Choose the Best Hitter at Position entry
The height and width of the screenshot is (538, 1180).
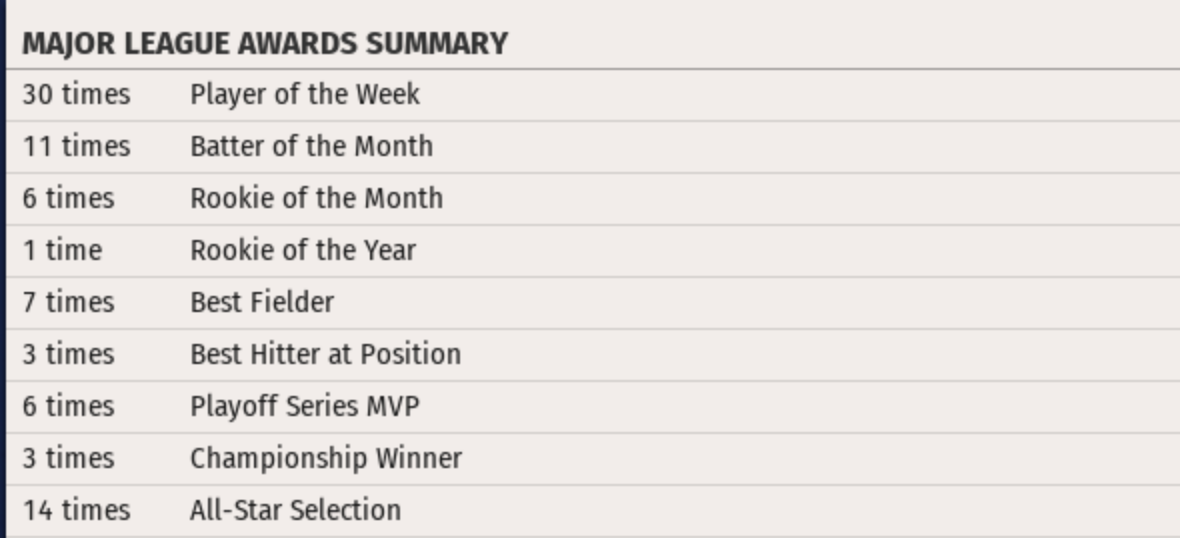coord(325,354)
